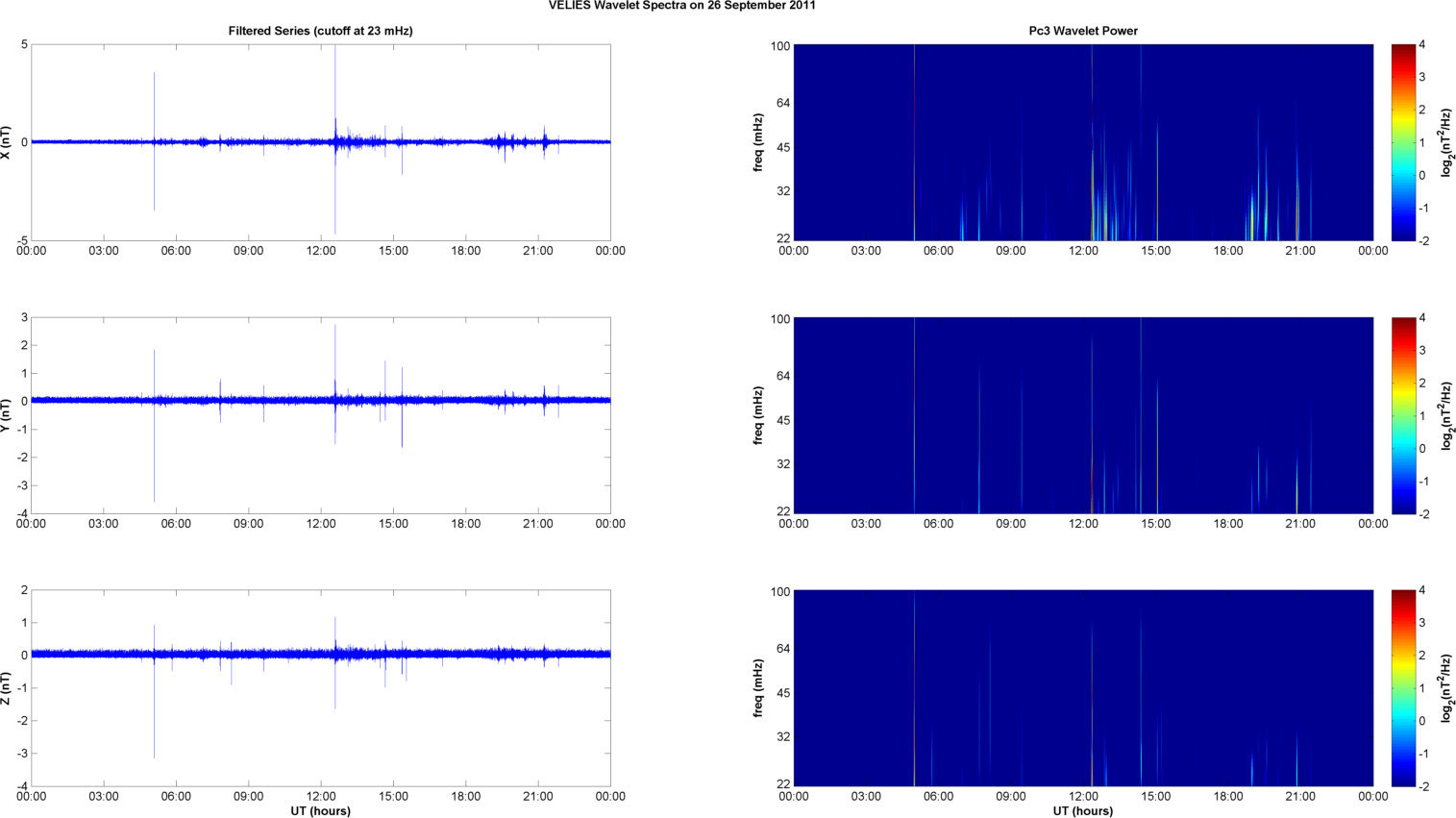Screen dimensions: 1456x818
Task: Click the log2(nT²/Hz) label of bottom colorbar
Action: point(1446,688)
